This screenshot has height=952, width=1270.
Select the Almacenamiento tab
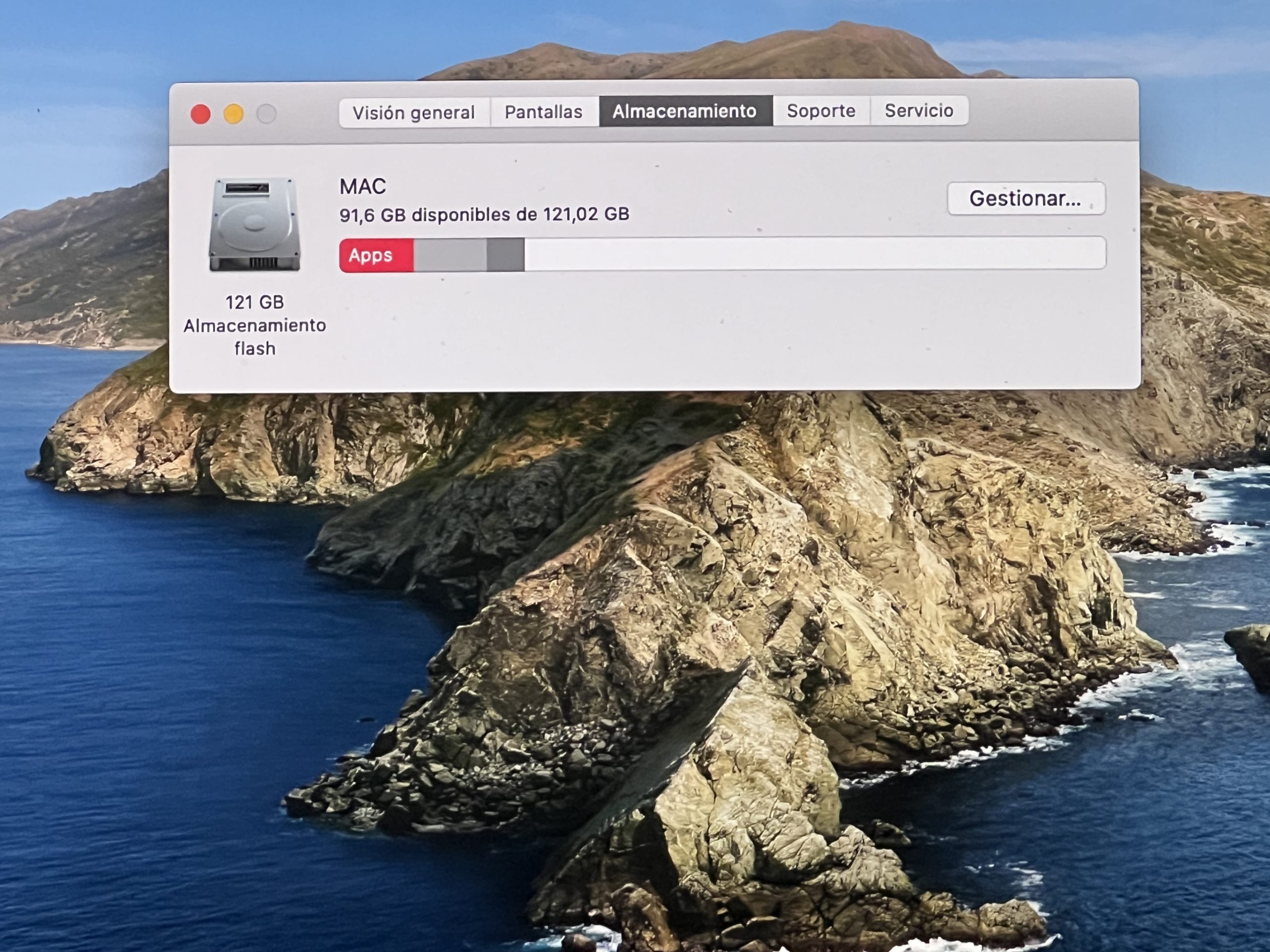click(x=685, y=112)
